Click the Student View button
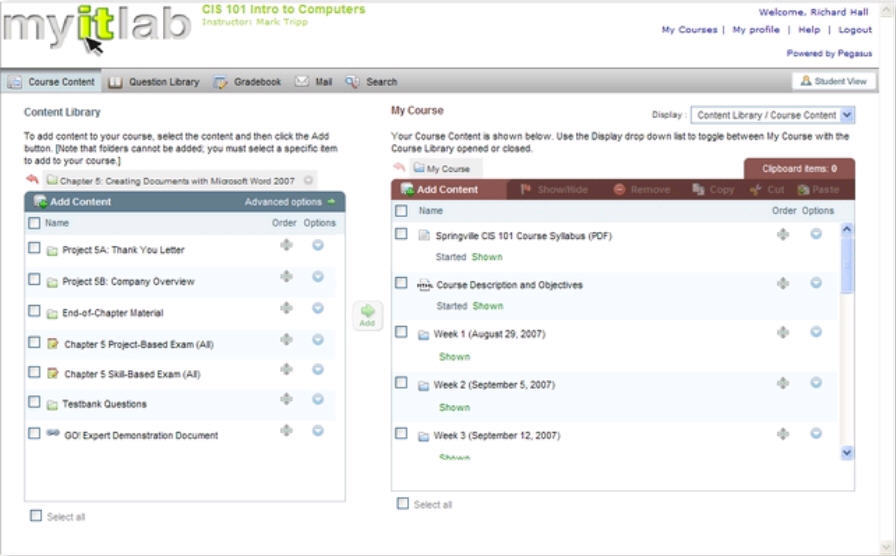This screenshot has width=896, height=556. click(x=834, y=81)
